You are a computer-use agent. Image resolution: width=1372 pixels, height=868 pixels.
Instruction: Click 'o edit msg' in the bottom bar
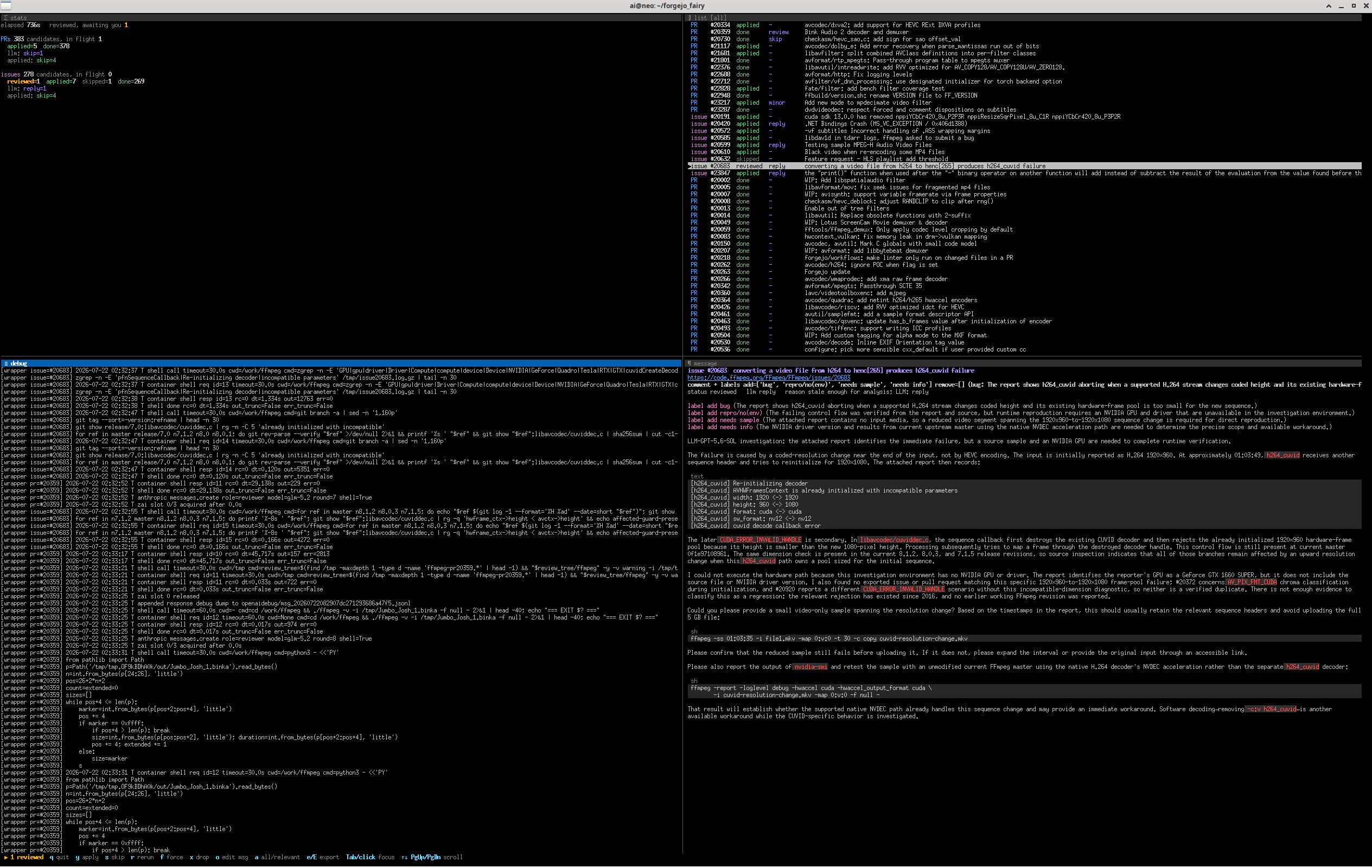232,858
